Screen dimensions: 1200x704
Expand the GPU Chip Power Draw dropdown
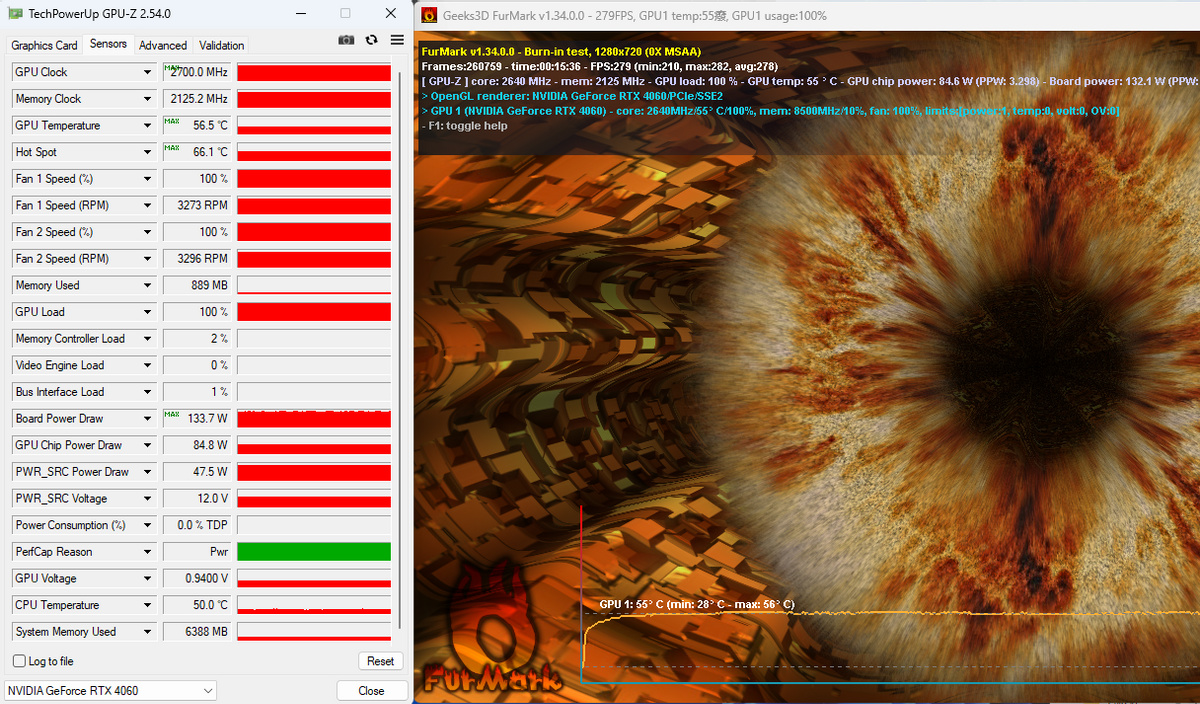tap(148, 445)
